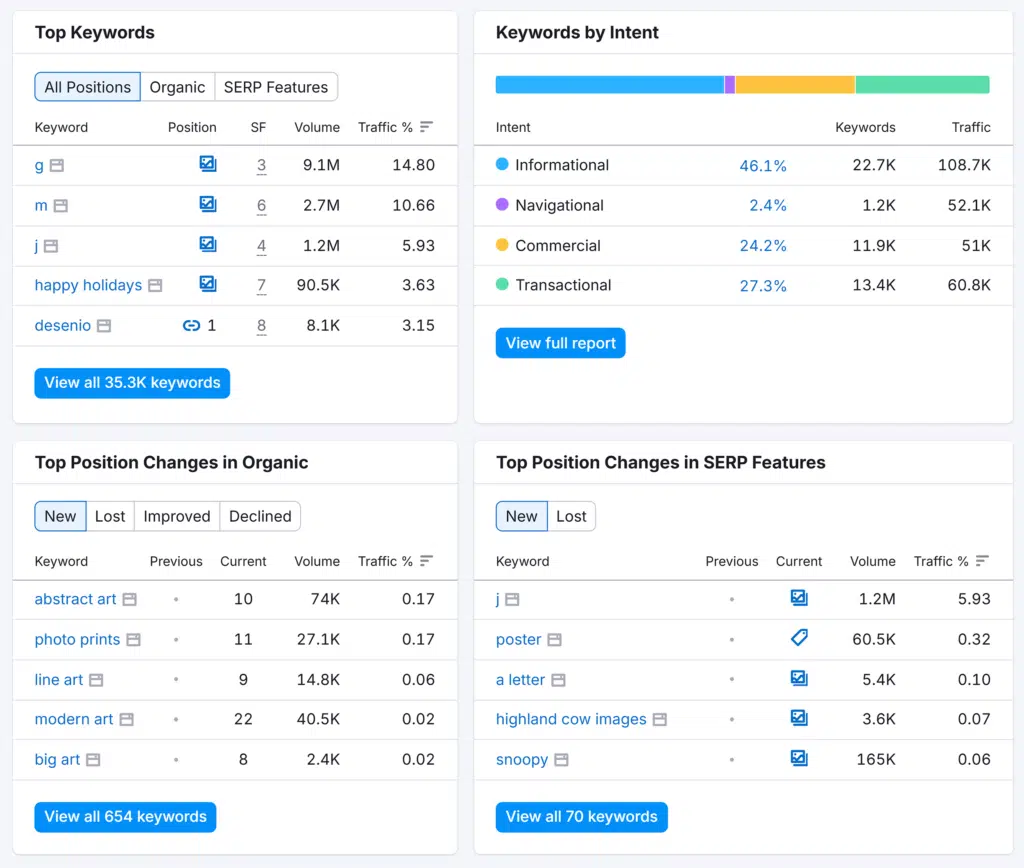Click the image pack icon for 'snoopy'
Screen dimensions: 1024x868
pos(799,758)
